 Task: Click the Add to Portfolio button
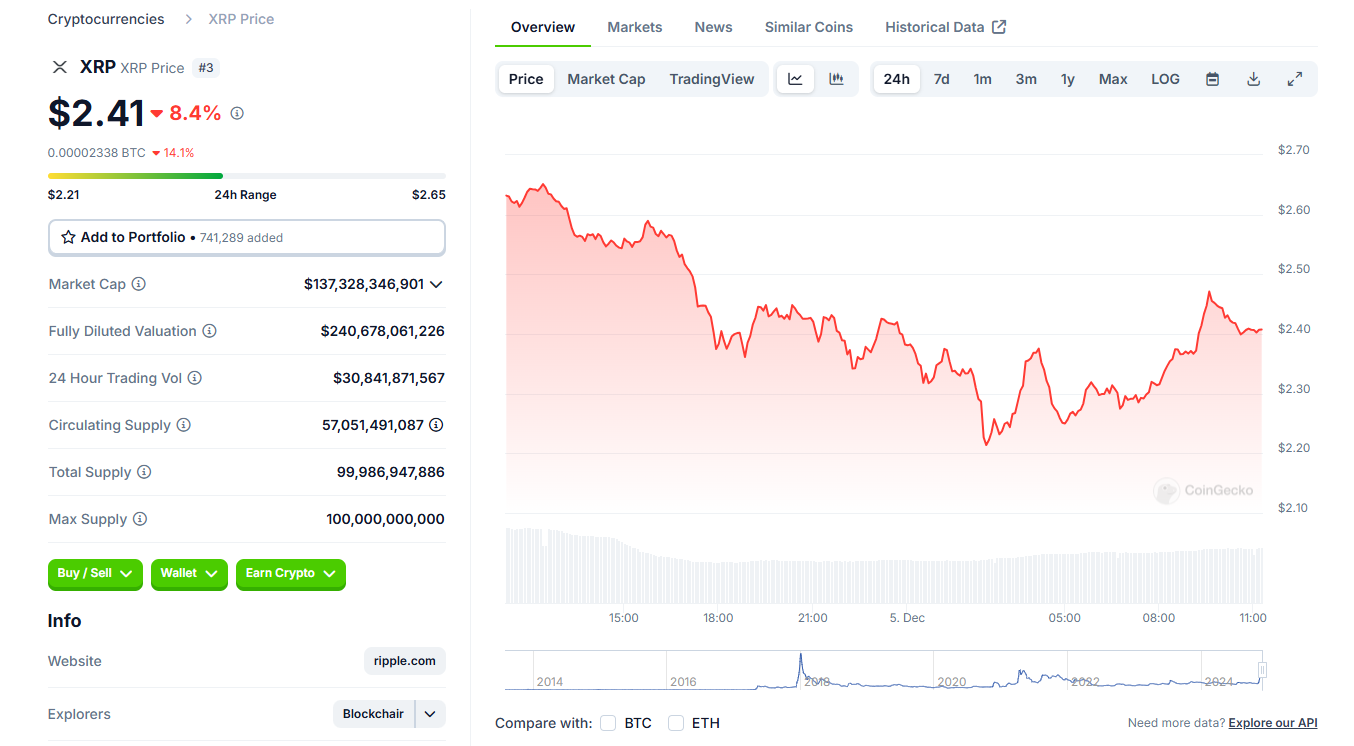[x=247, y=237]
